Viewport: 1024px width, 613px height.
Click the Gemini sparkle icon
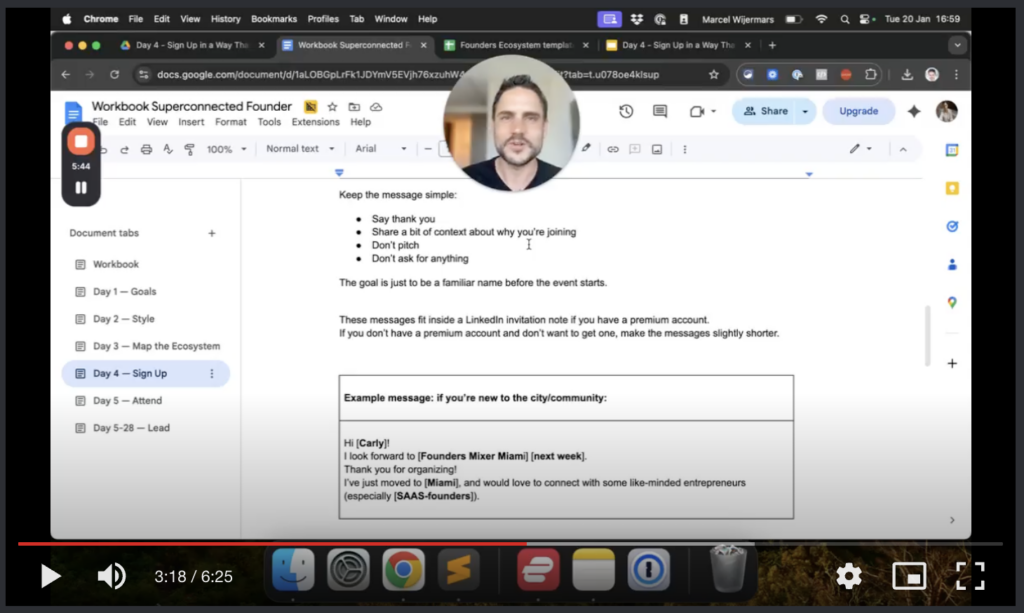[x=913, y=111]
